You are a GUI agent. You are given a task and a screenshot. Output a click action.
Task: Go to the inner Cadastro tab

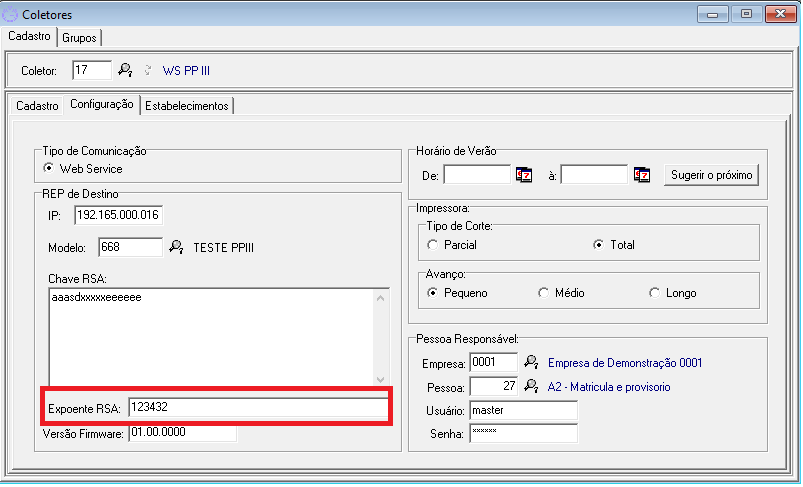pos(37,105)
